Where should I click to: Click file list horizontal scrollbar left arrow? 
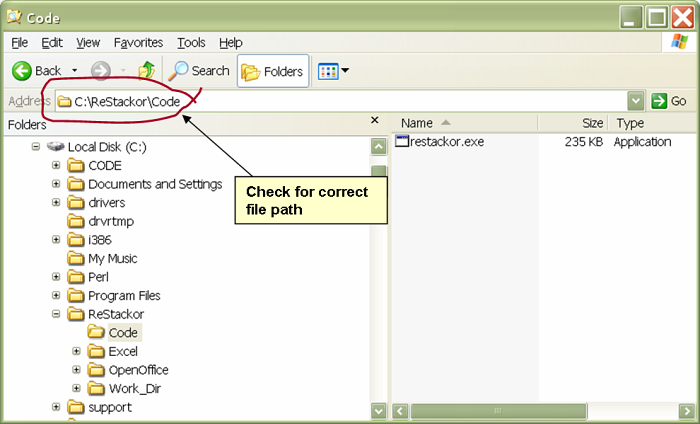(400, 411)
